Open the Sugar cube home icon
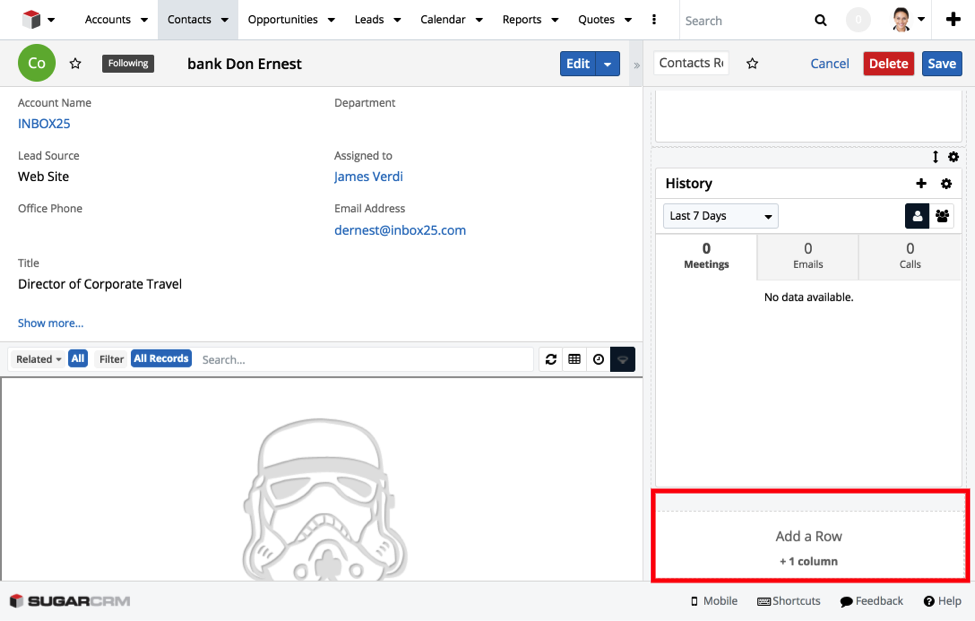The height and width of the screenshot is (621, 975). pos(31,20)
